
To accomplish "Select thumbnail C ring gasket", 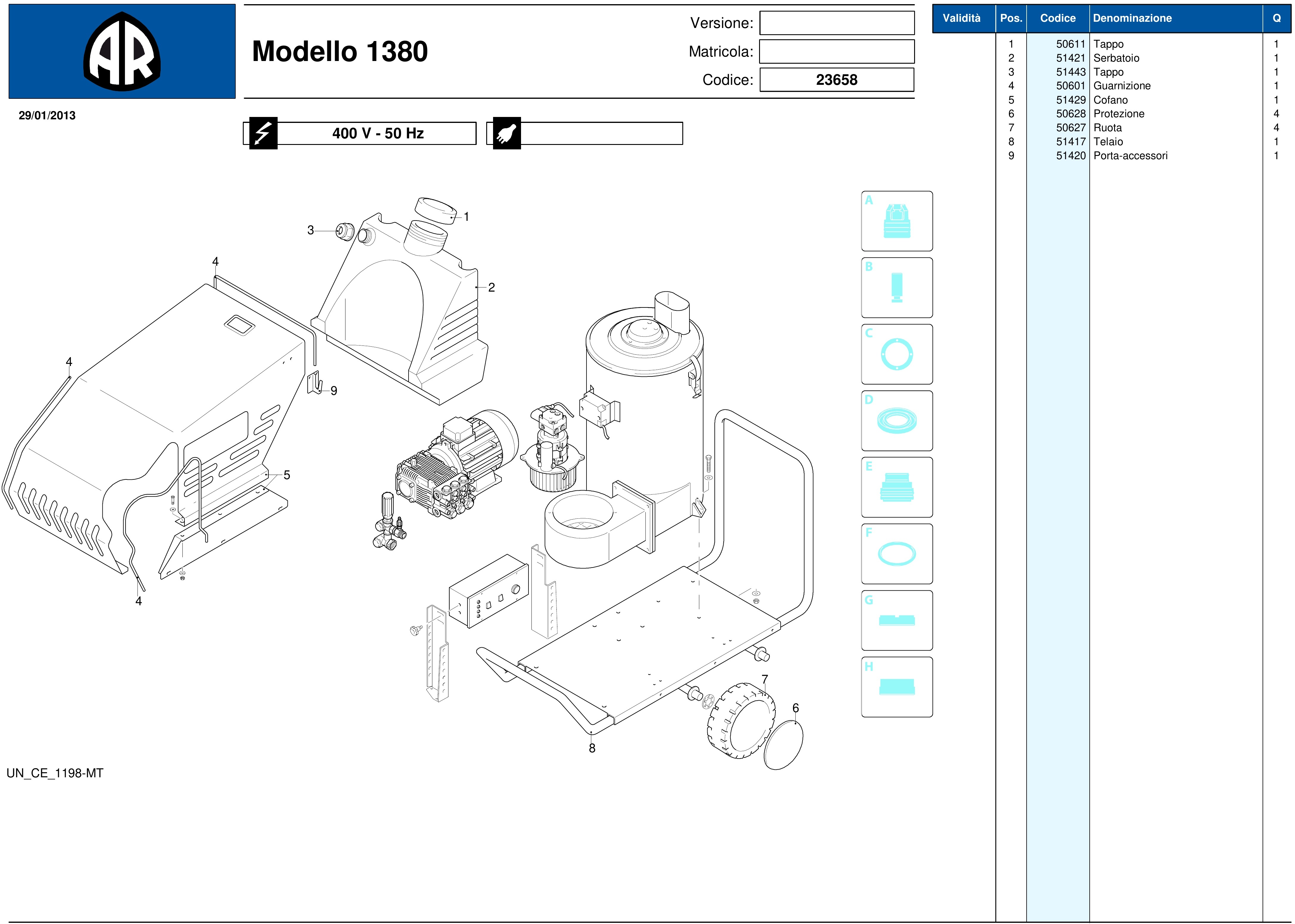I will pyautogui.click(x=897, y=354).
